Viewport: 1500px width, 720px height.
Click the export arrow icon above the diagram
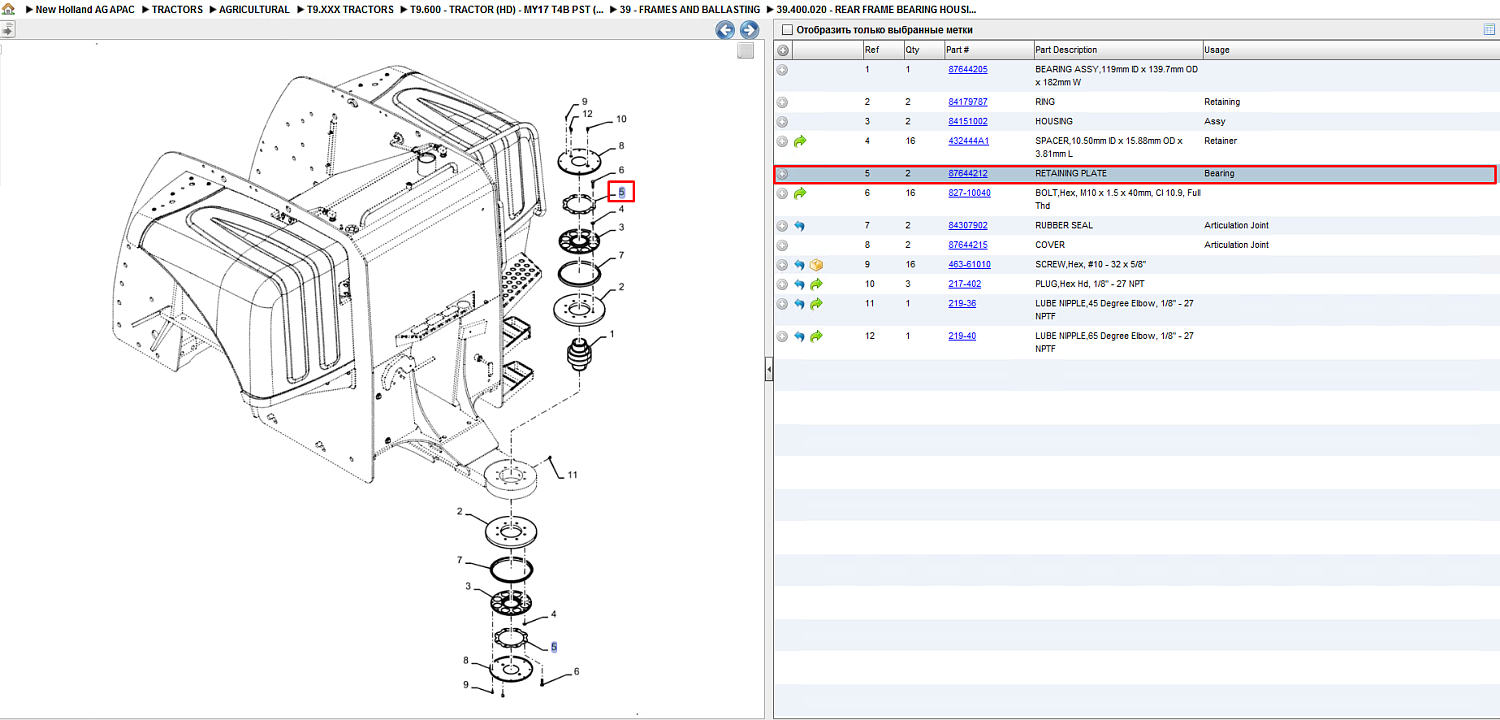pyautogui.click(x=7, y=30)
